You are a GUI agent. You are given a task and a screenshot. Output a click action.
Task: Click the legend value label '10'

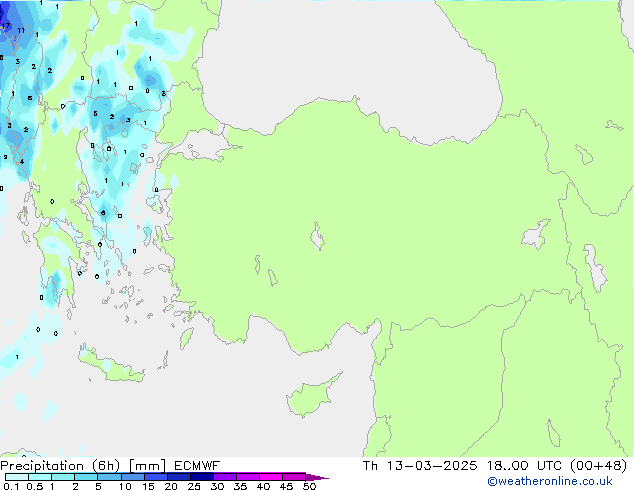point(125,486)
